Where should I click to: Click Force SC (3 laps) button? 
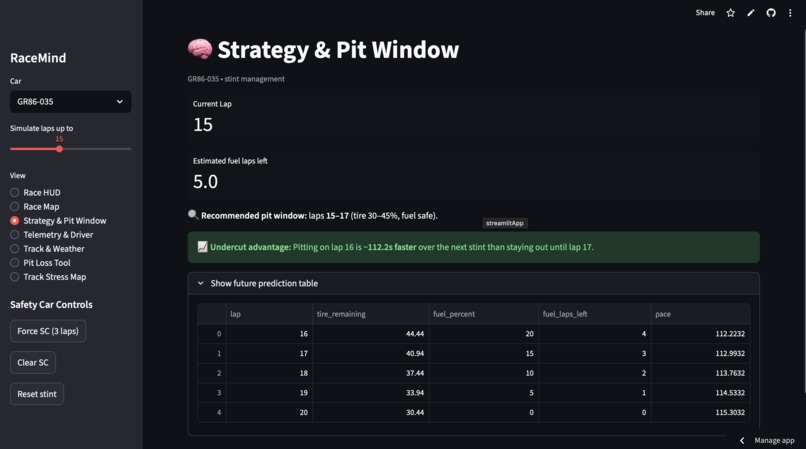[48, 331]
